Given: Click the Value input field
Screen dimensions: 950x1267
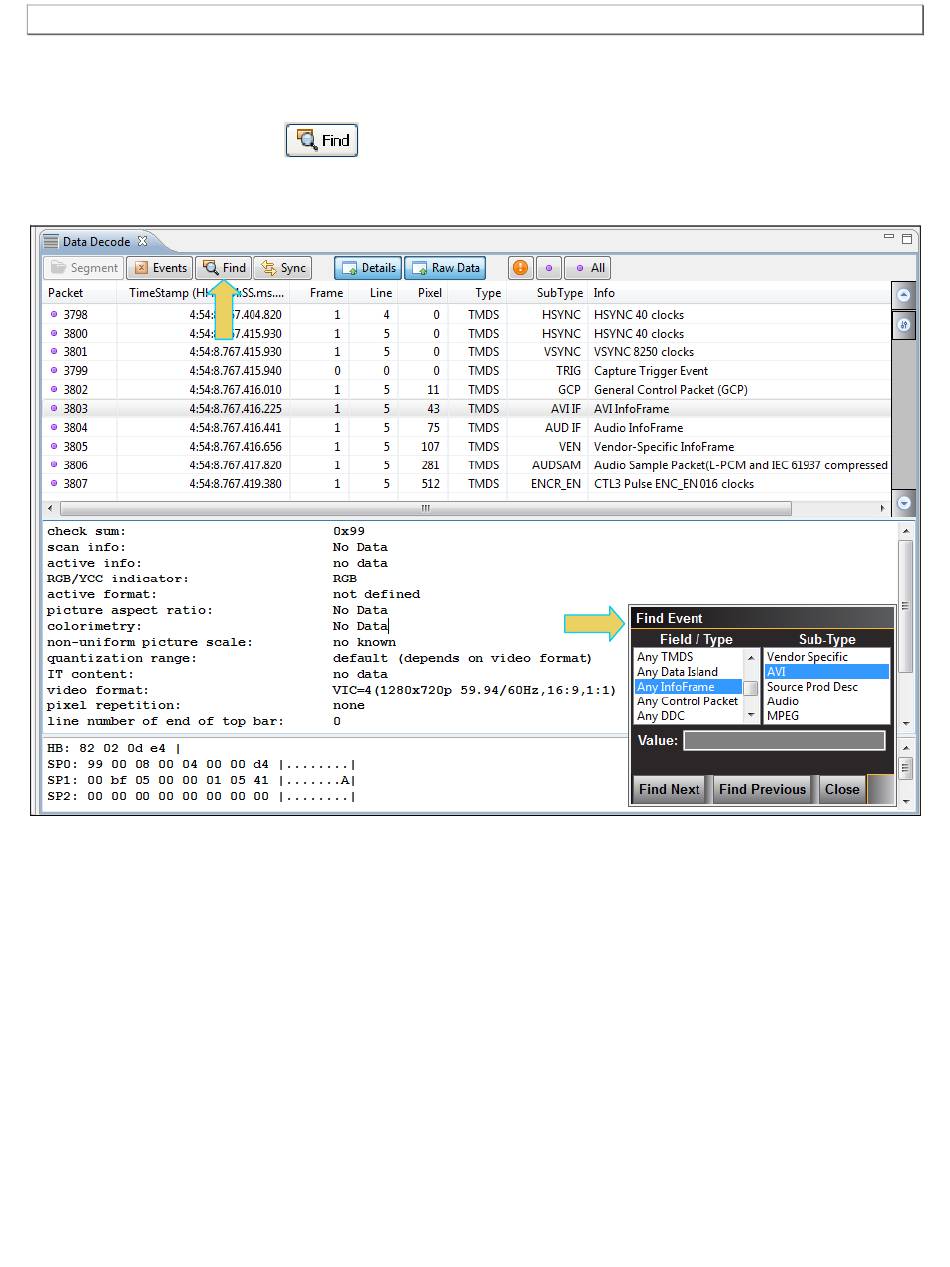Looking at the screenshot, I should [x=784, y=740].
